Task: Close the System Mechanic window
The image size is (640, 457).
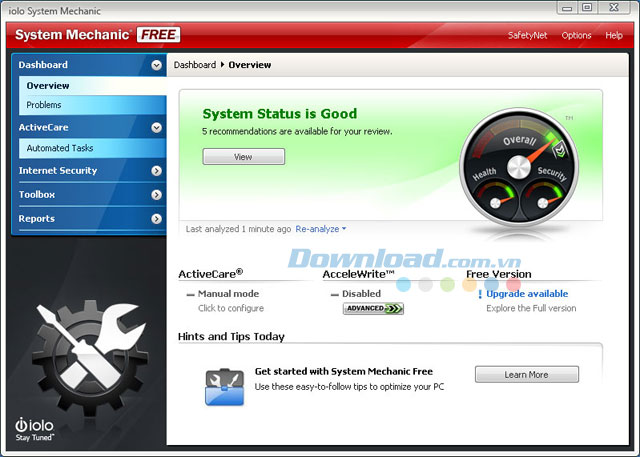Action: coord(614,7)
